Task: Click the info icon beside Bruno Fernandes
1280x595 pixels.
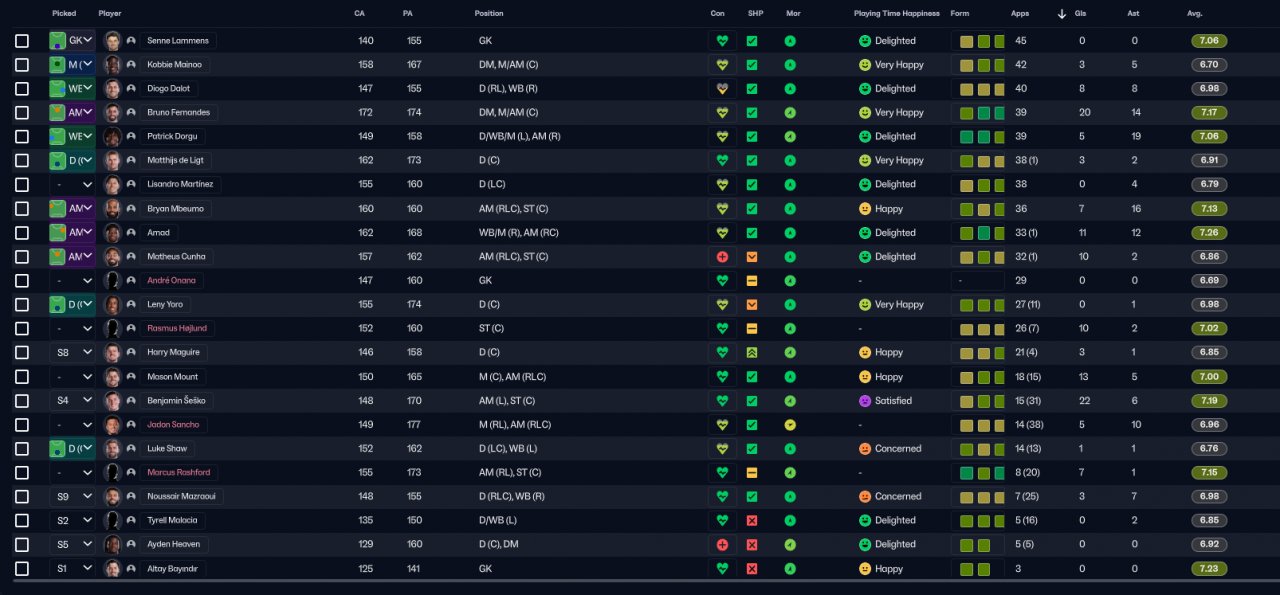Action: tap(131, 113)
